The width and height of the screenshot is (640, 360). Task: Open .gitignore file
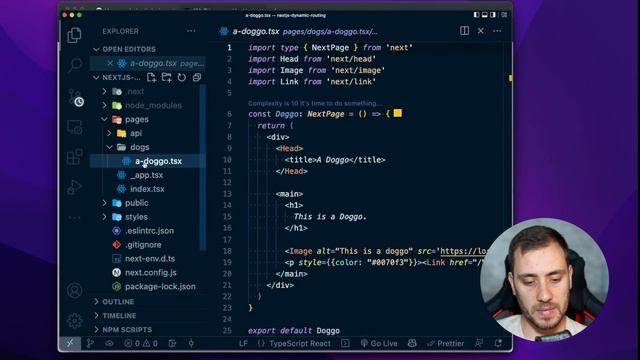[x=143, y=245]
